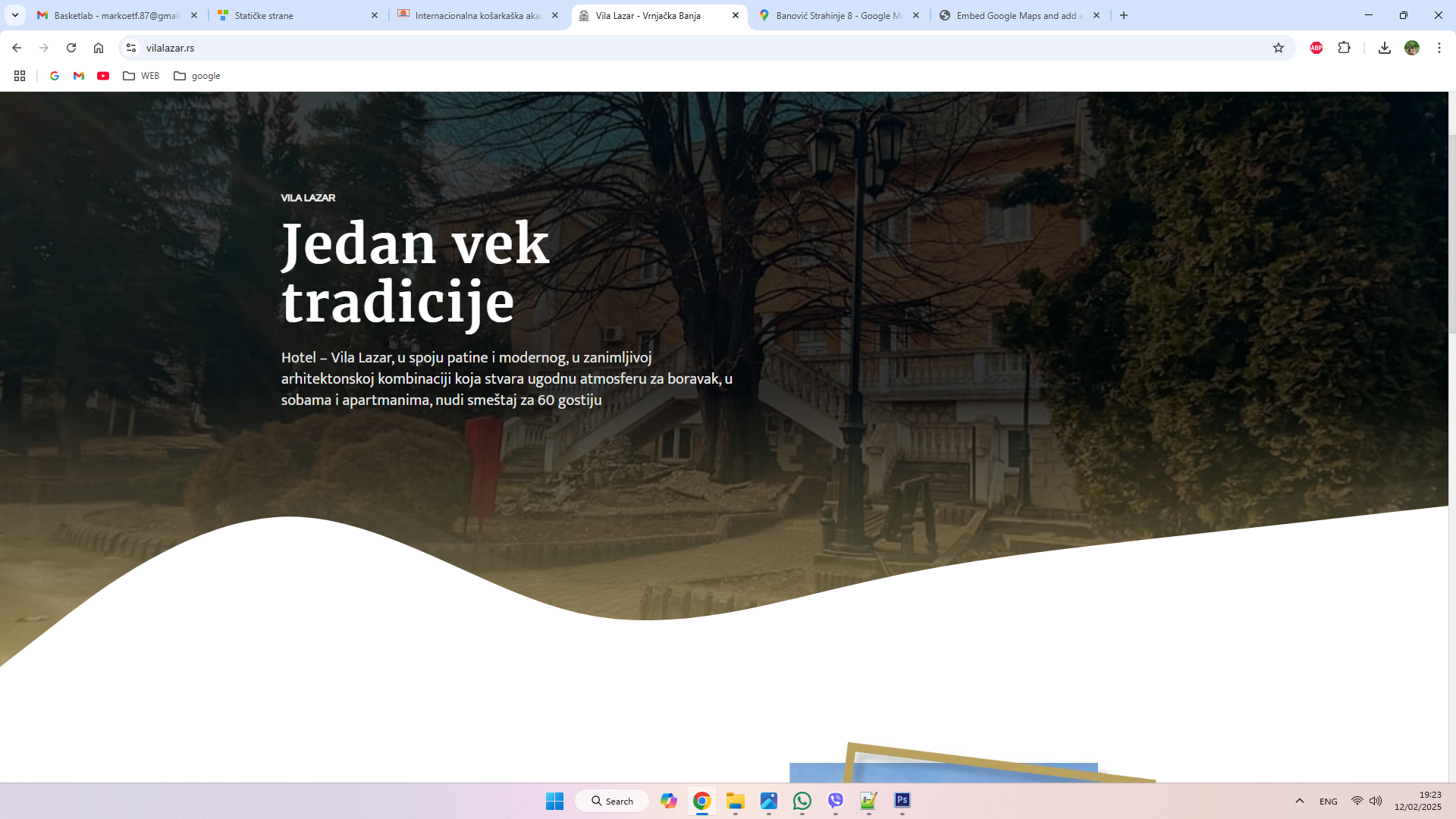Open Adblock Plus to pause blocking
1456x819 pixels.
[1315, 47]
